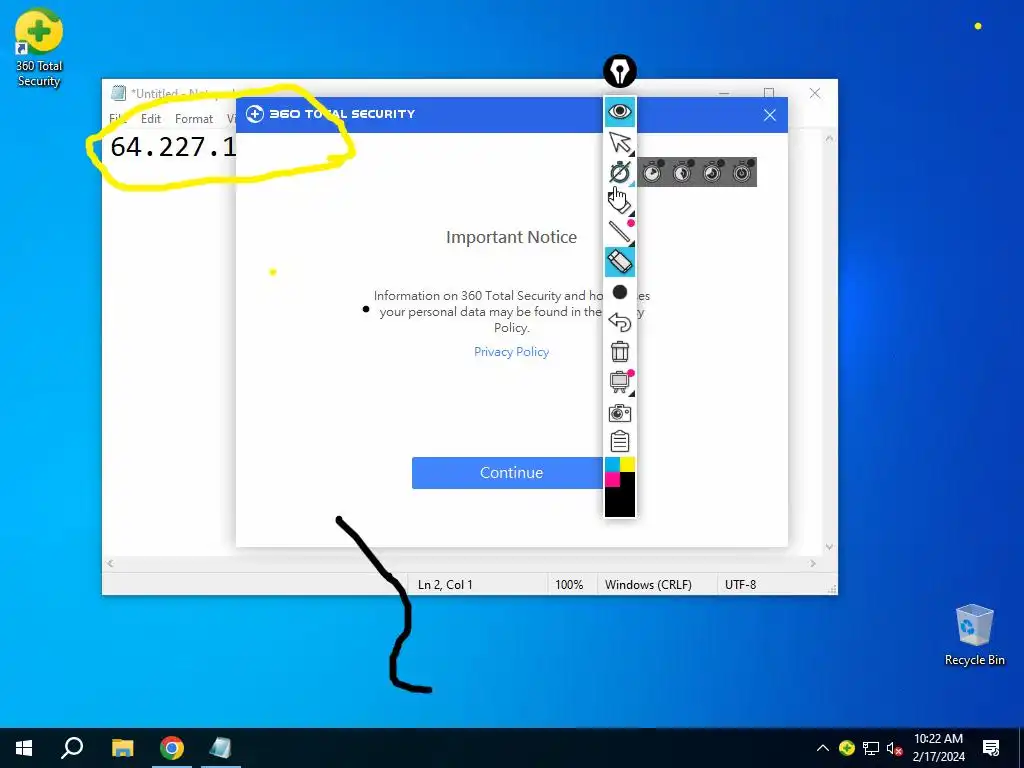Image resolution: width=1024 pixels, height=768 pixels.
Task: Clear all ink with the trash can
Action: click(620, 352)
